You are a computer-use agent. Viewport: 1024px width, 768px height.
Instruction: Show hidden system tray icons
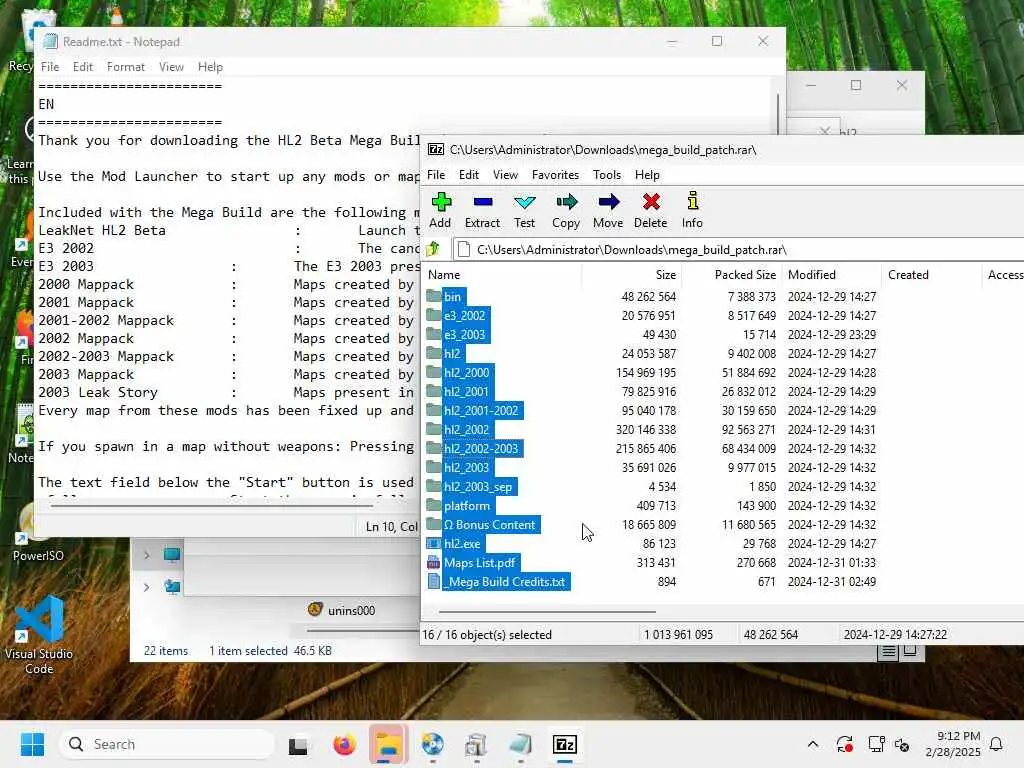click(813, 744)
